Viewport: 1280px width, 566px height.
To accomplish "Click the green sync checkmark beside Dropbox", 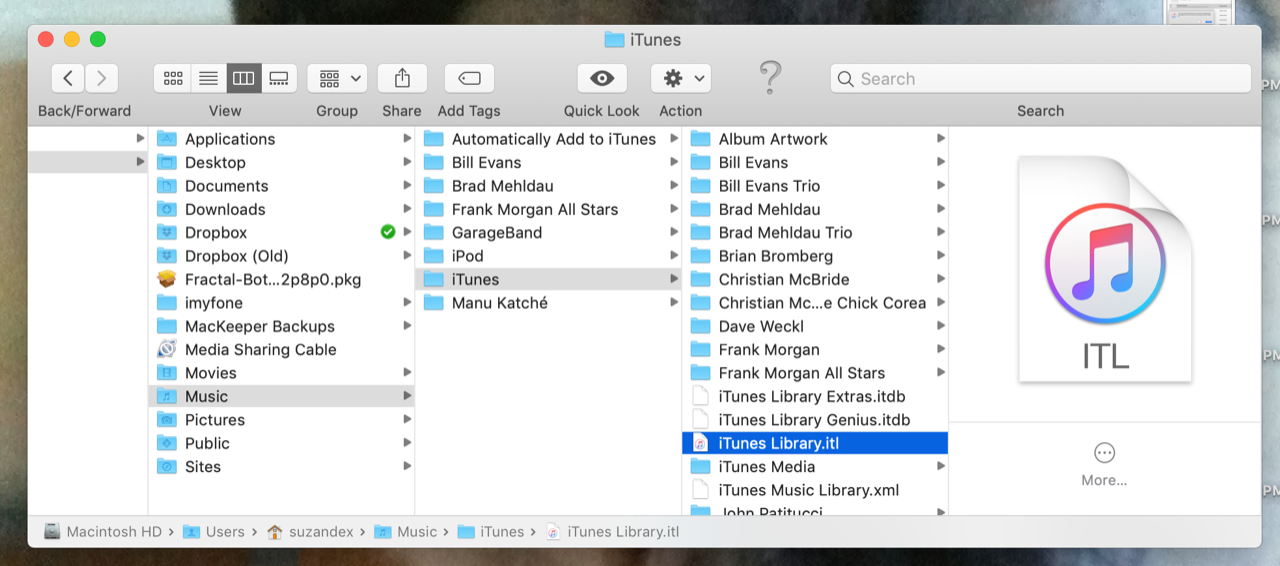I will point(388,232).
